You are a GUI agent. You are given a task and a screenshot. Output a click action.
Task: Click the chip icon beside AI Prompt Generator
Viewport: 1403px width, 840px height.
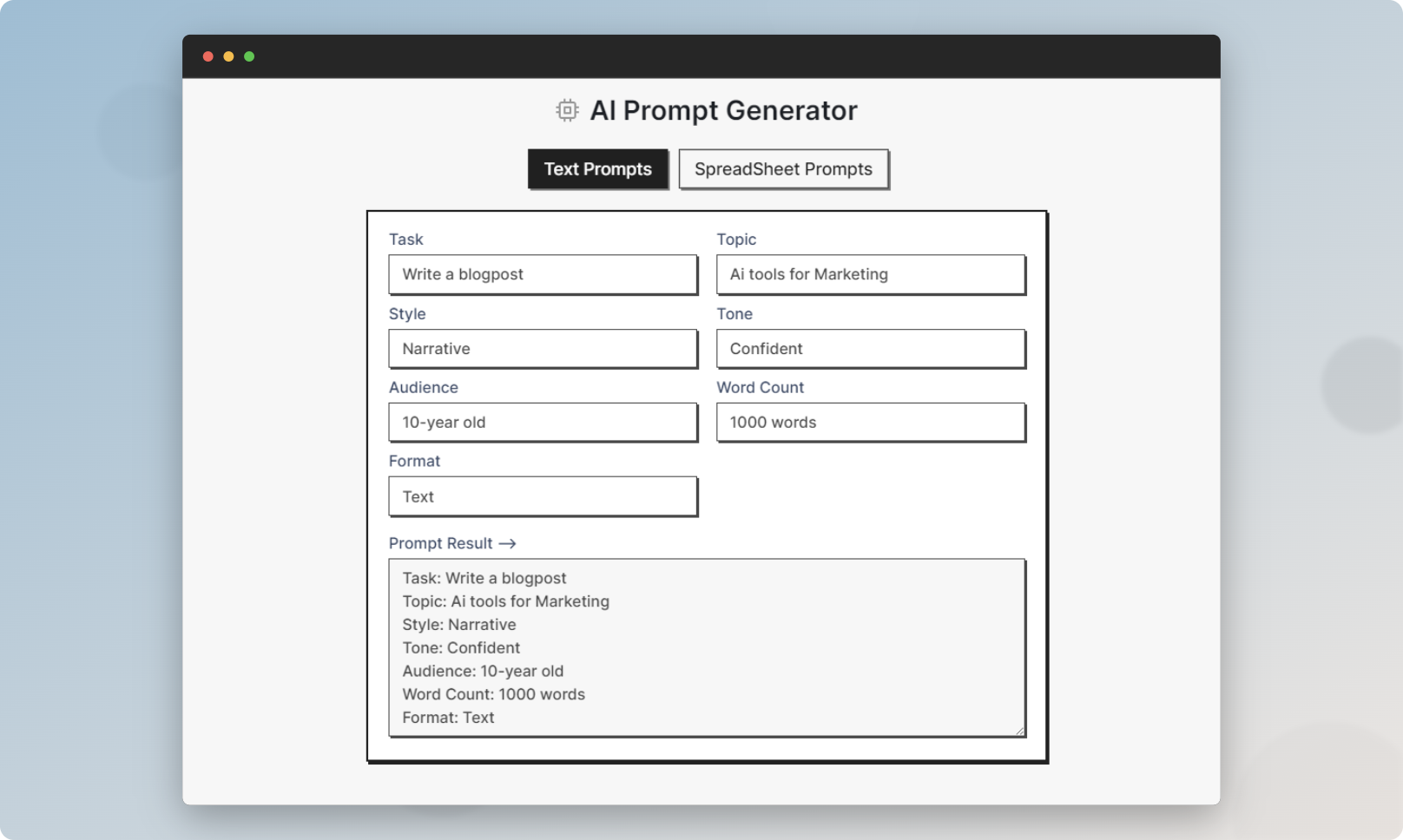tap(567, 110)
